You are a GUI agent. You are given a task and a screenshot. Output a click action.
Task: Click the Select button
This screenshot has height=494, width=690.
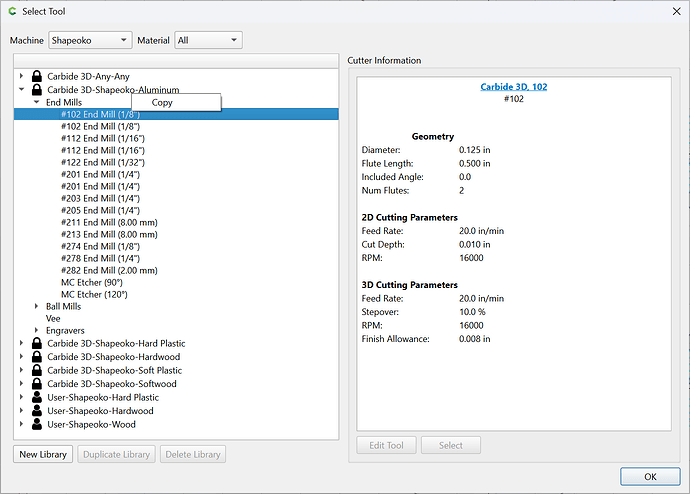451,445
